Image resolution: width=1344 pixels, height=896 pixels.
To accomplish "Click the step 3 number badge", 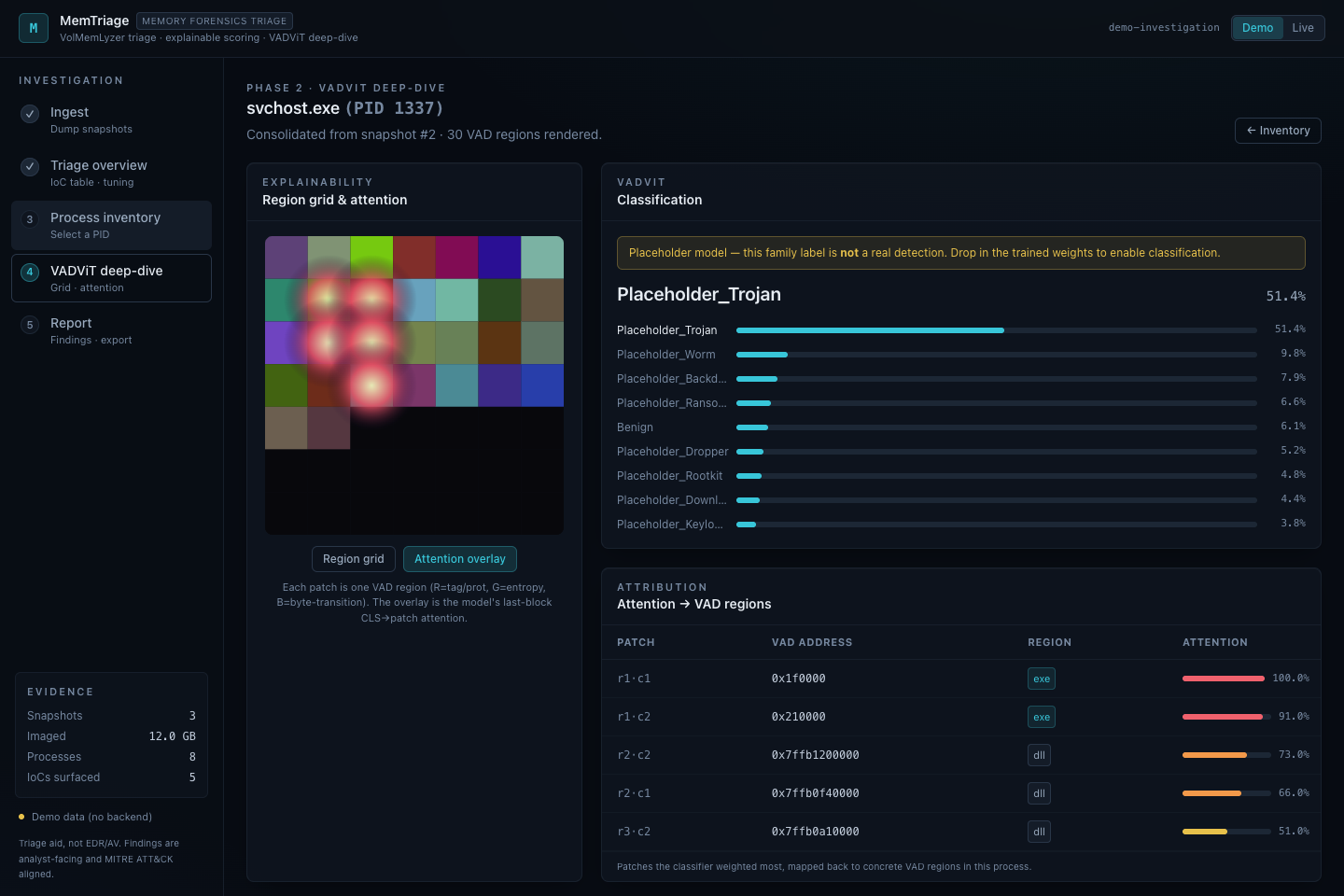I will click(30, 219).
